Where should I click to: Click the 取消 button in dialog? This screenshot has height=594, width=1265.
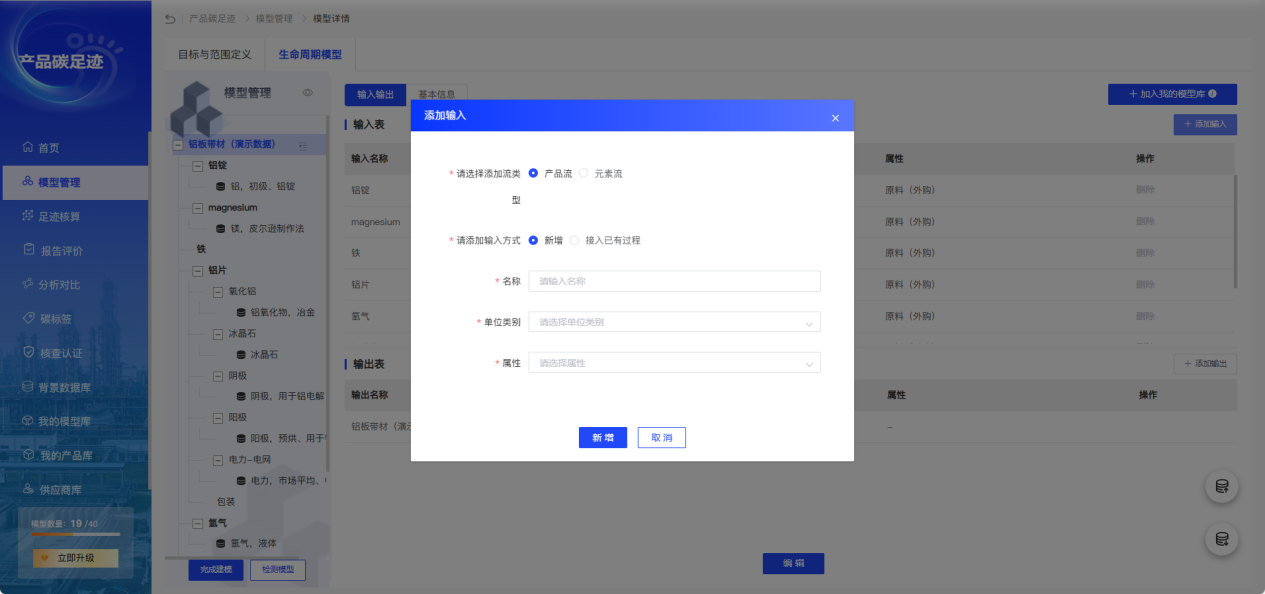coord(661,438)
